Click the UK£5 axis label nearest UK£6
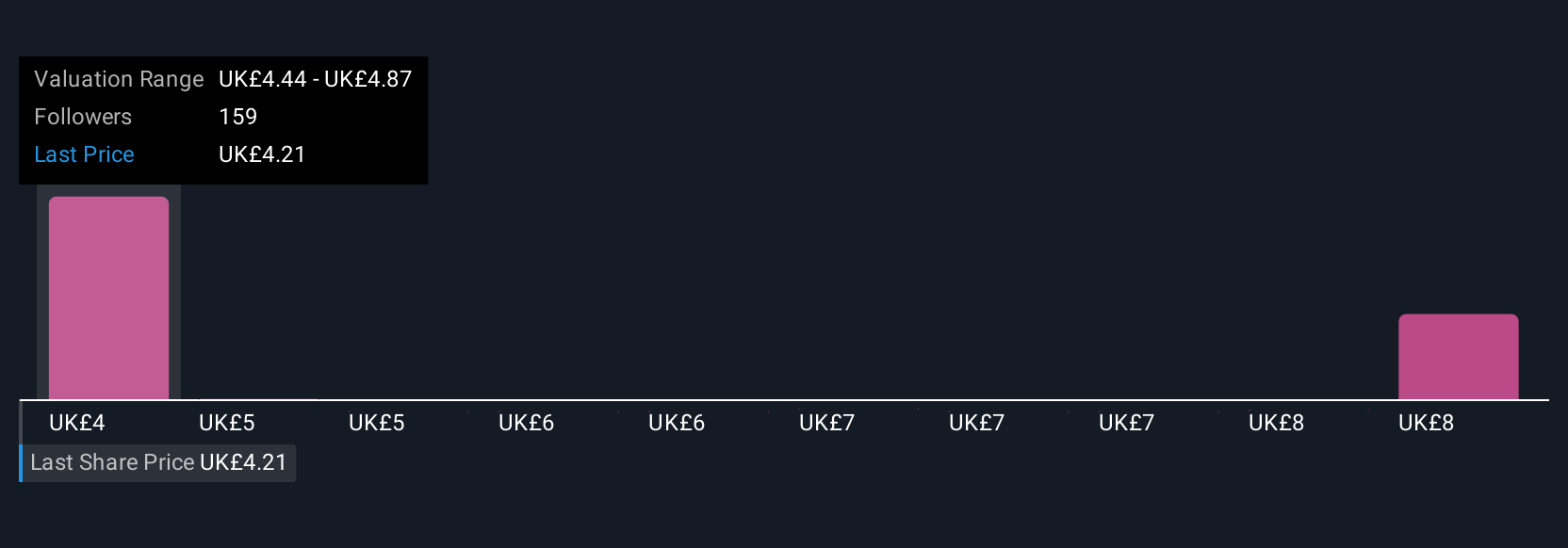Screen dimensions: 1568x548 click(x=377, y=423)
